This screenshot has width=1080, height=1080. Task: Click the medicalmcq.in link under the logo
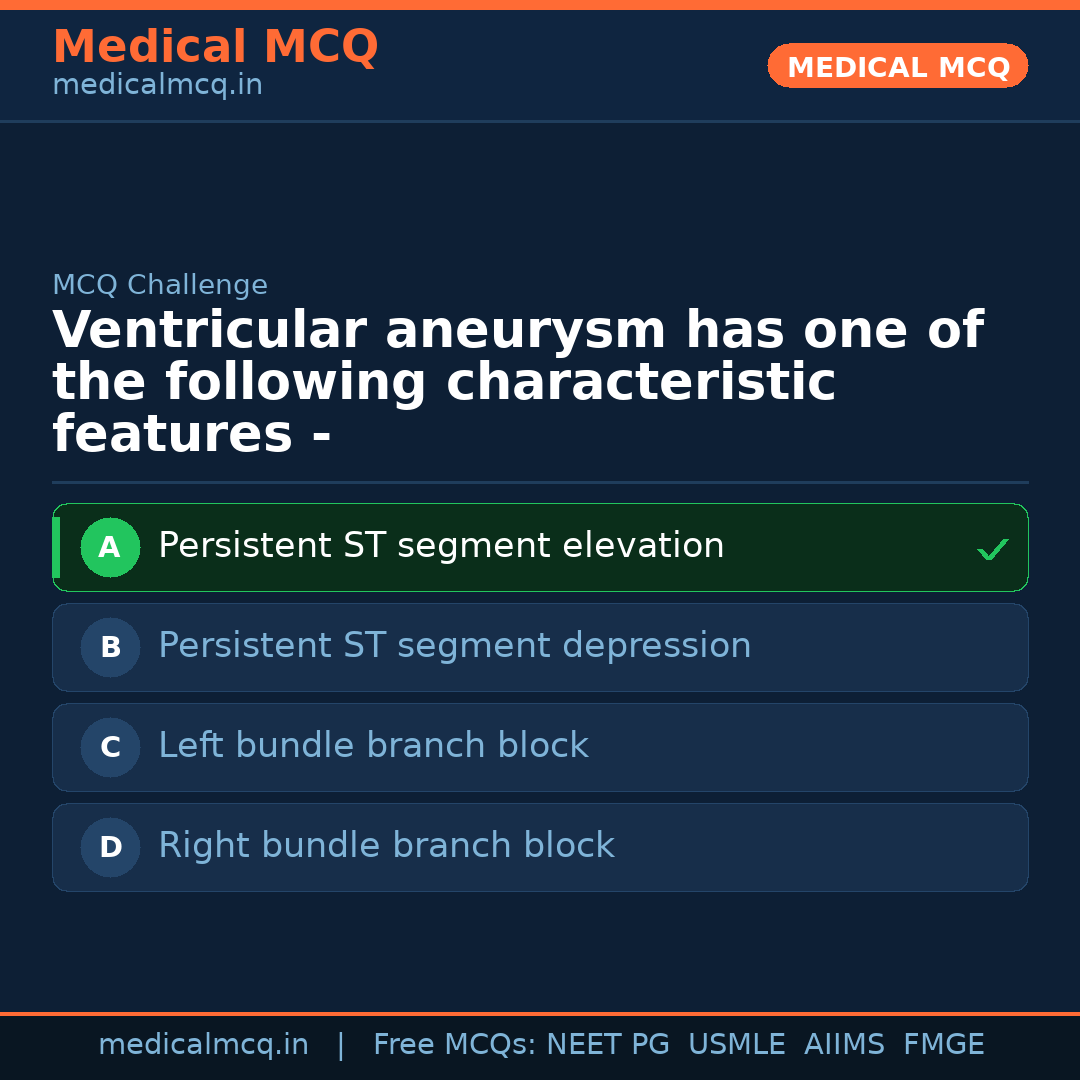coord(157,84)
